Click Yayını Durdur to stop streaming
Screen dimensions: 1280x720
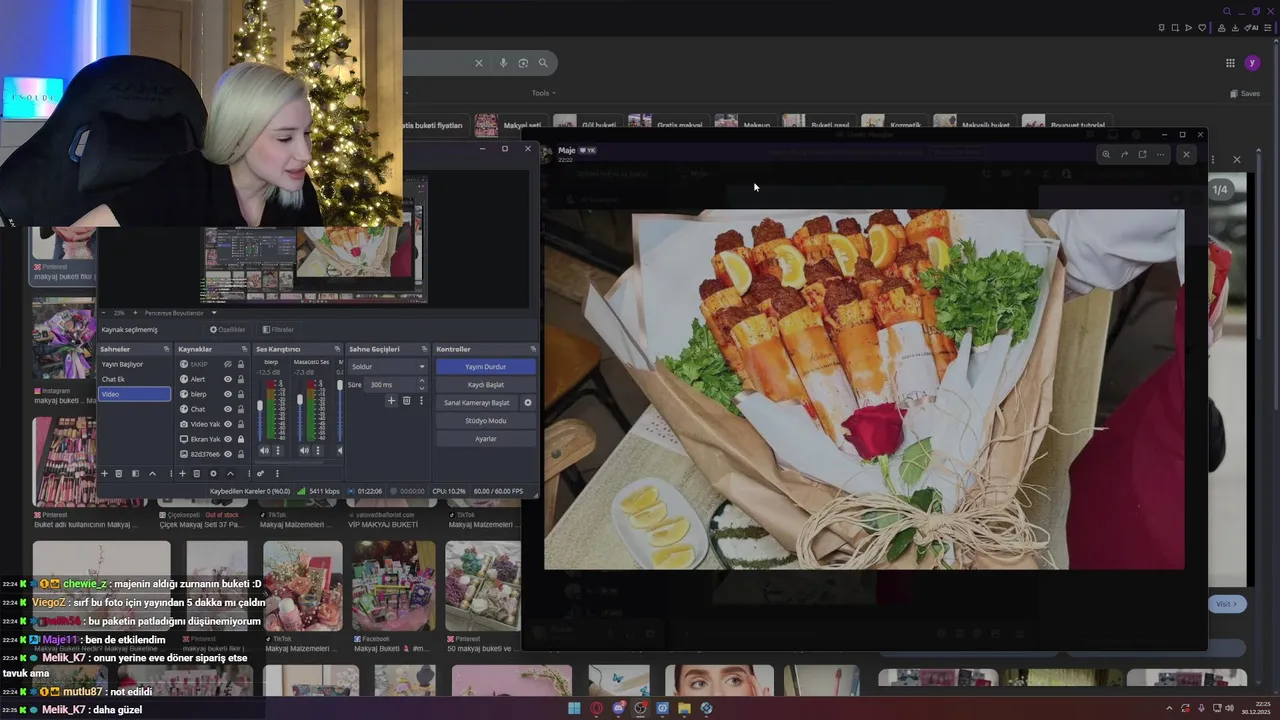(485, 367)
